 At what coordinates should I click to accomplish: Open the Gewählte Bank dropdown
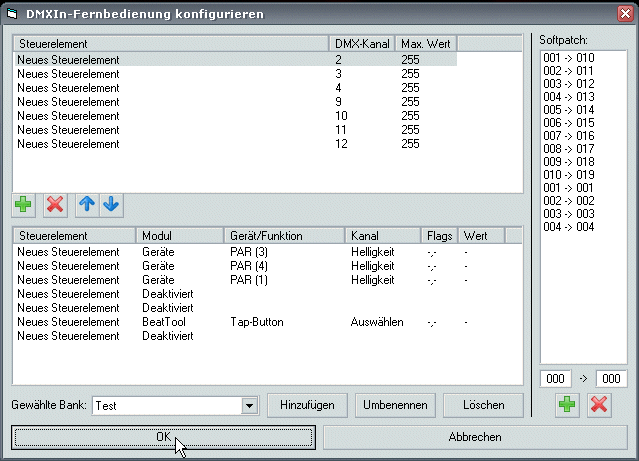[249, 405]
